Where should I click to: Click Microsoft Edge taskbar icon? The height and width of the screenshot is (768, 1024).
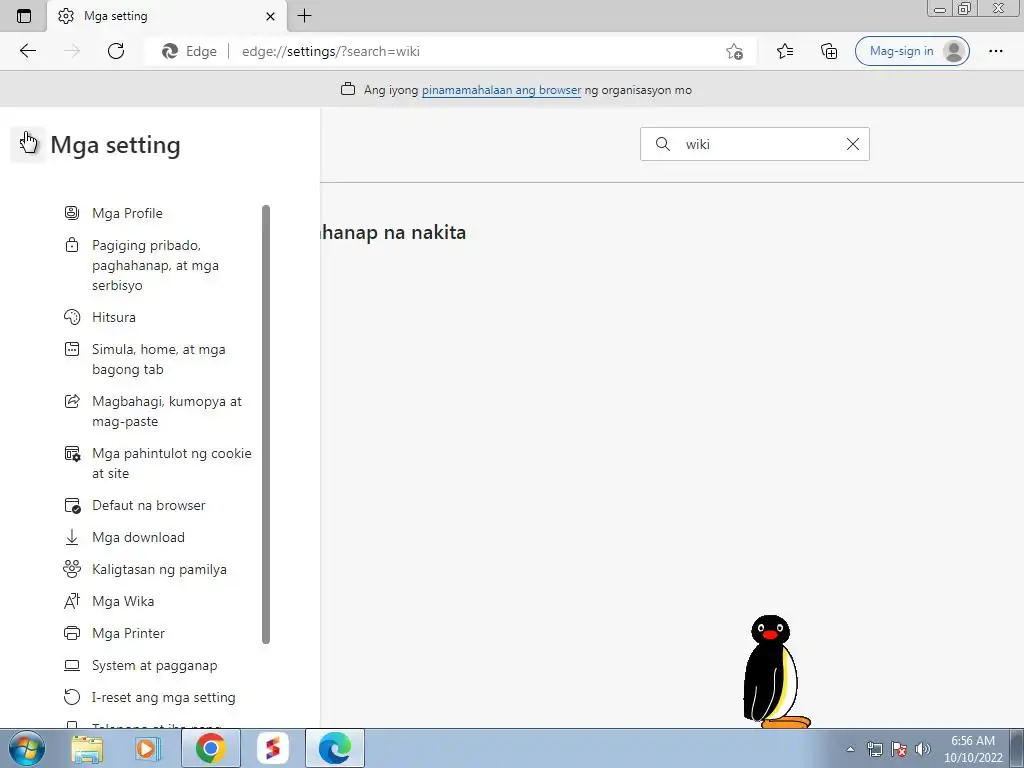tap(334, 748)
